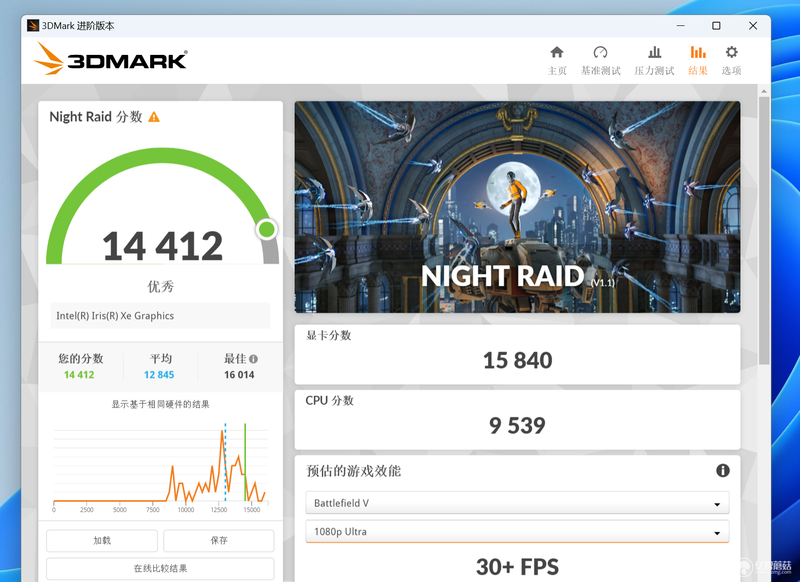
Task: Click the info icon beside 最佳 score
Action: 254,359
